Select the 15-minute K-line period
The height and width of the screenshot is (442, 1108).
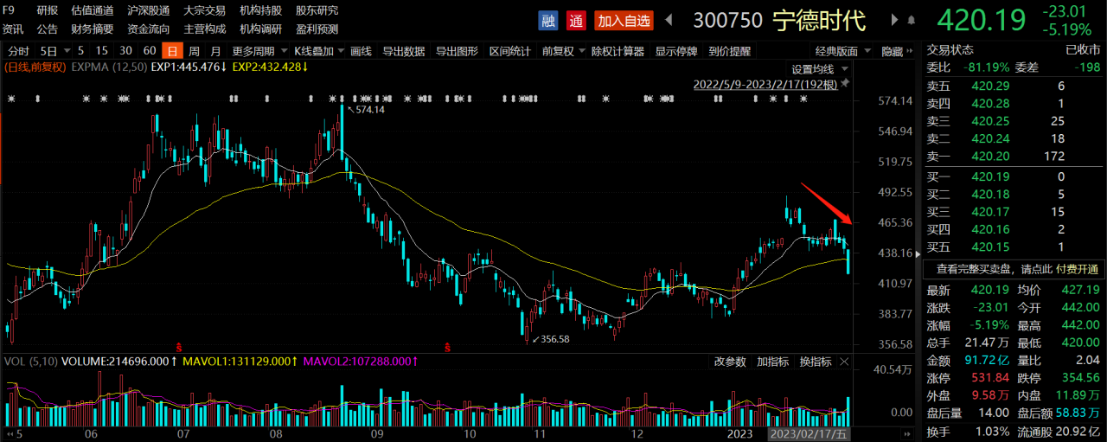point(102,51)
